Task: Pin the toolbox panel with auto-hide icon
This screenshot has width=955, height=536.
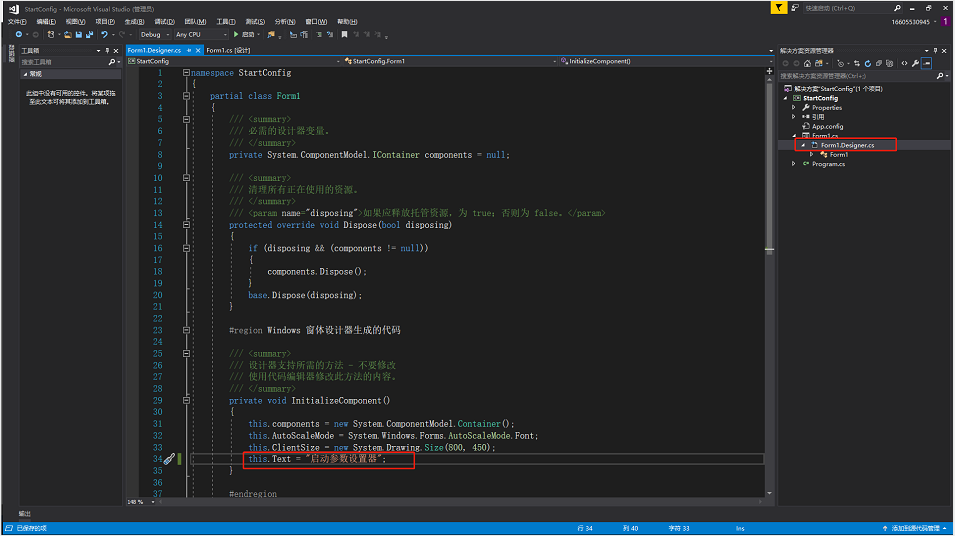Action: point(108,51)
